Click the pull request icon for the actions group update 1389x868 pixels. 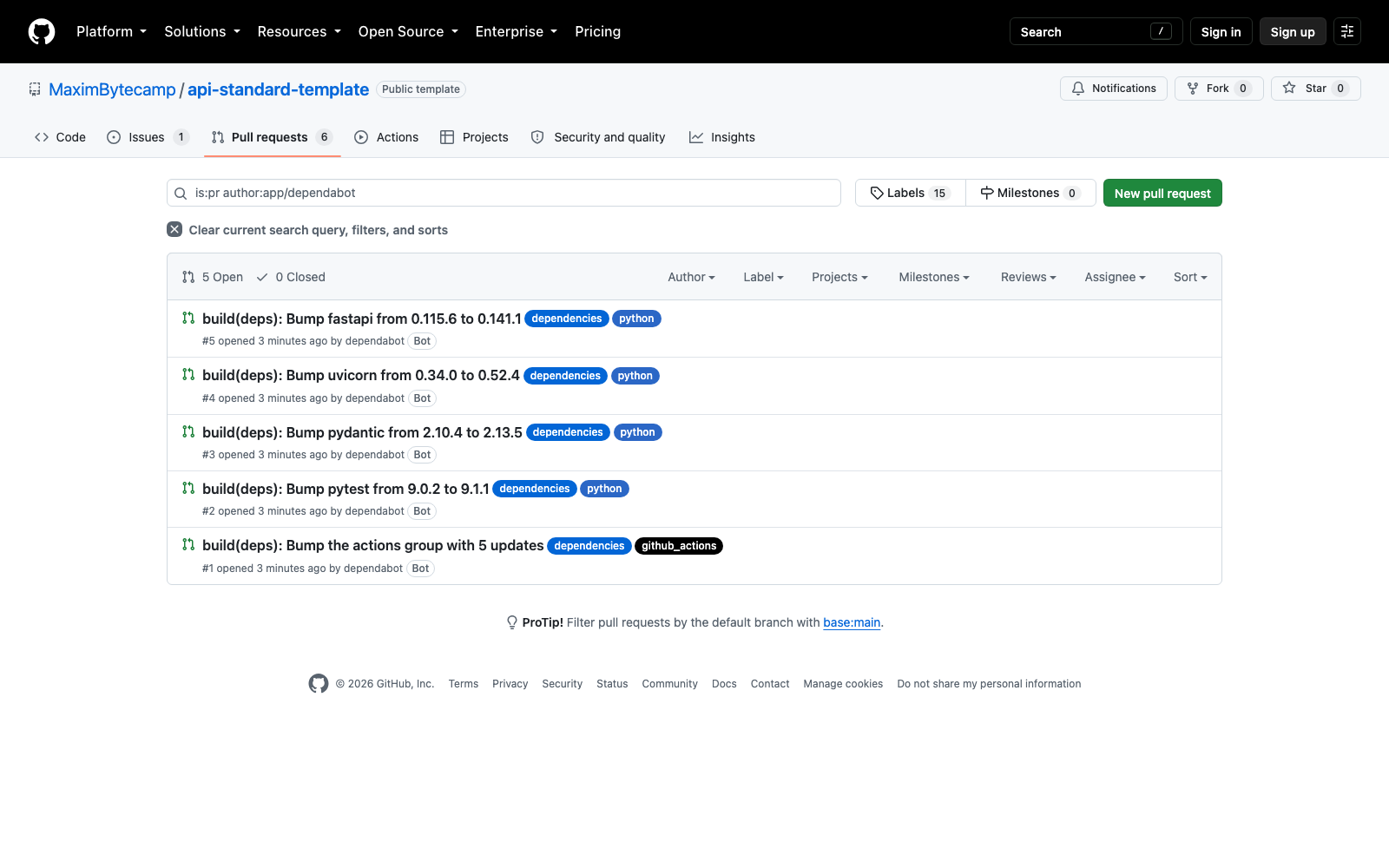pyautogui.click(x=188, y=544)
